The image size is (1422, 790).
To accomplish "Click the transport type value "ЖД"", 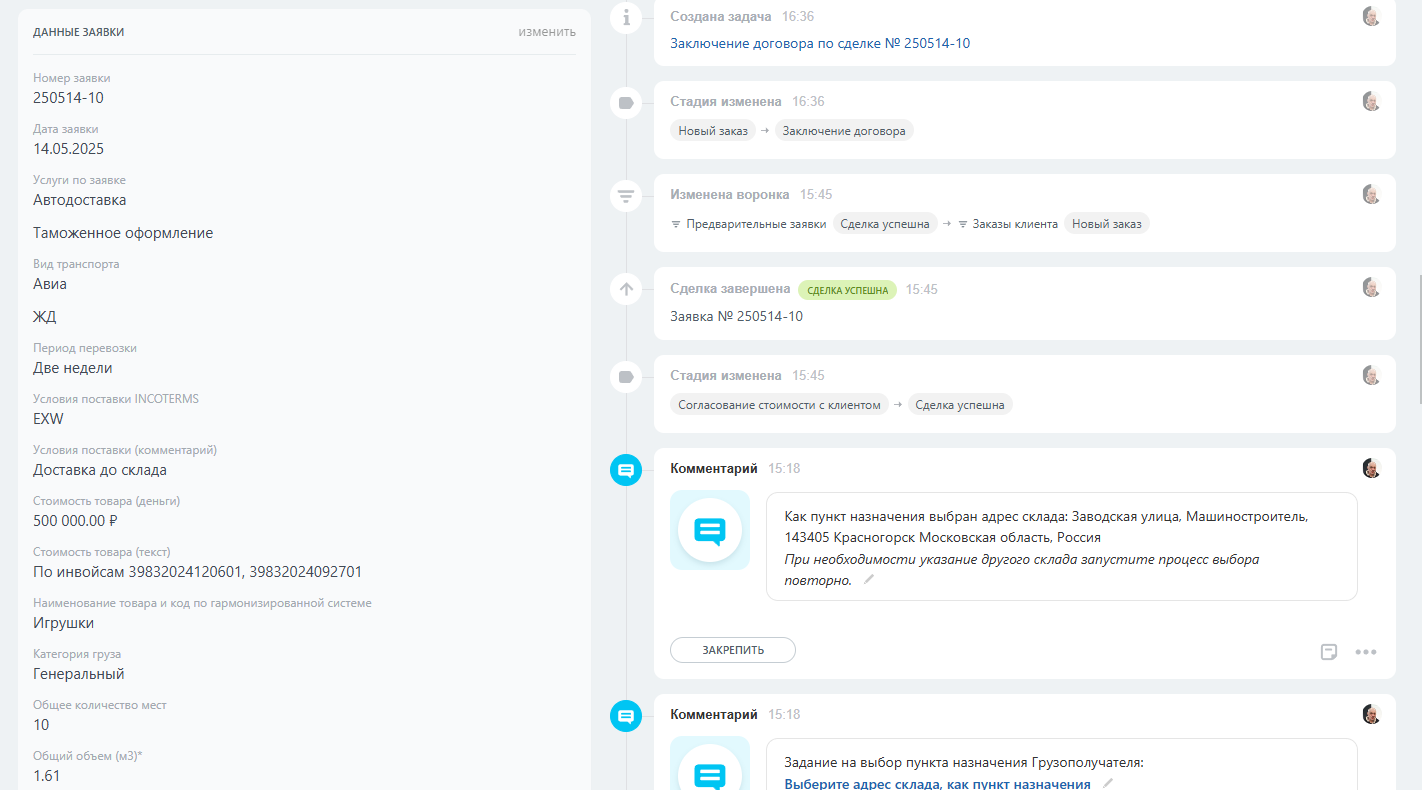I will [x=45, y=317].
